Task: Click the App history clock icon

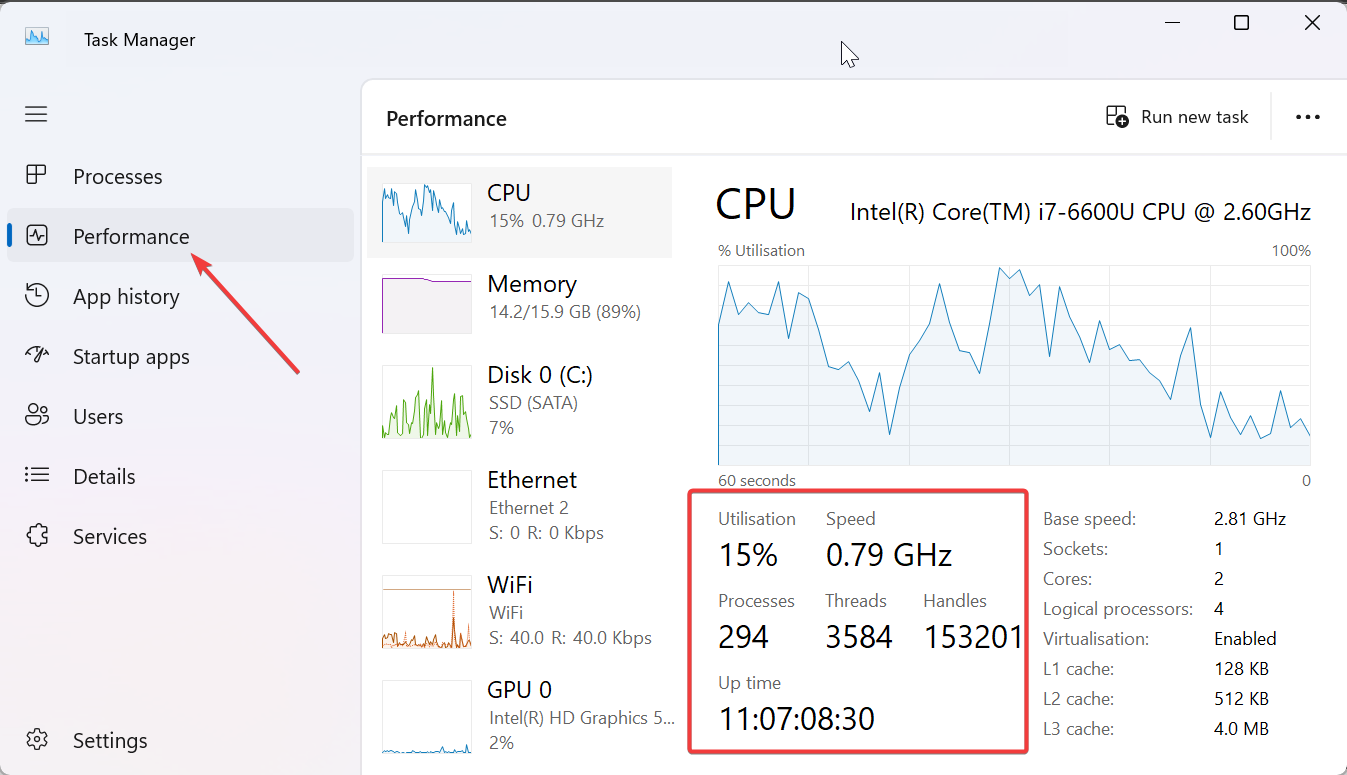Action: 36,296
